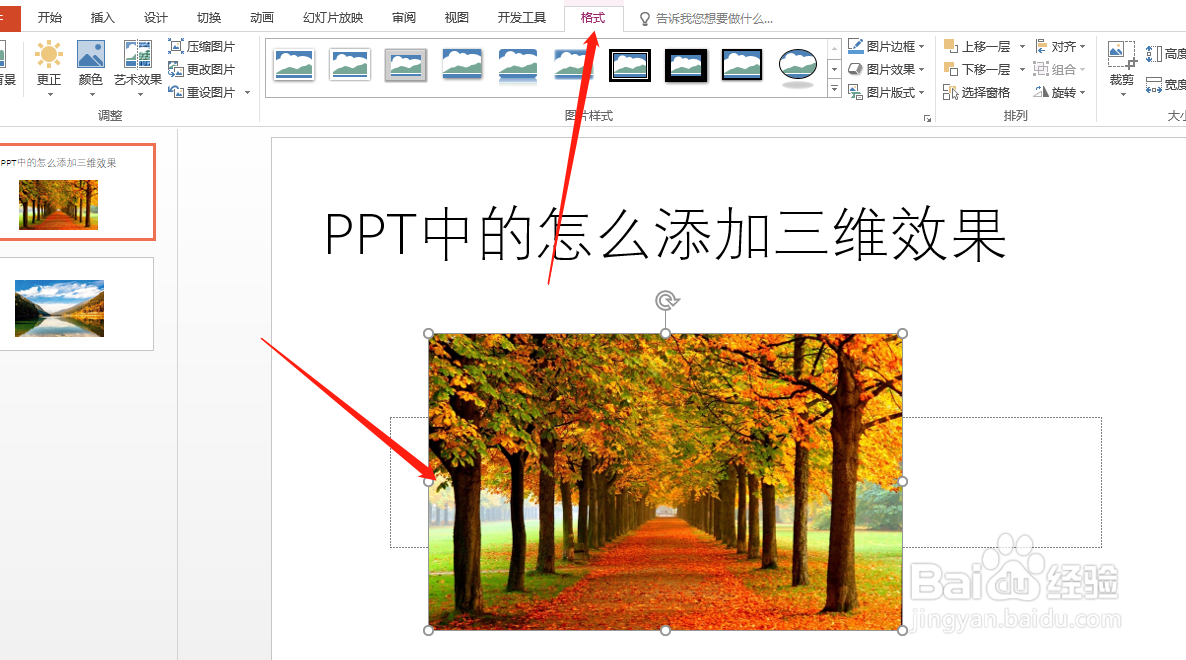
Task: Expand the 上移一层 dropdown arrow
Action: pos(1022,46)
